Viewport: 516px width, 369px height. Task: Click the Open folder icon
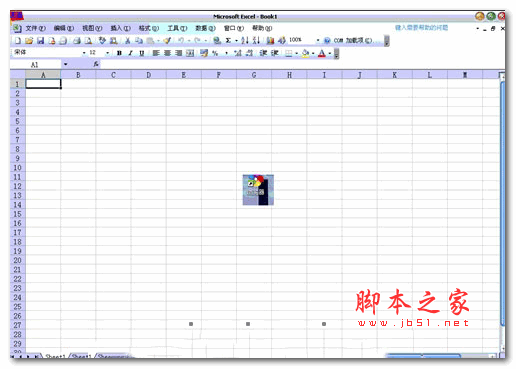[29, 41]
